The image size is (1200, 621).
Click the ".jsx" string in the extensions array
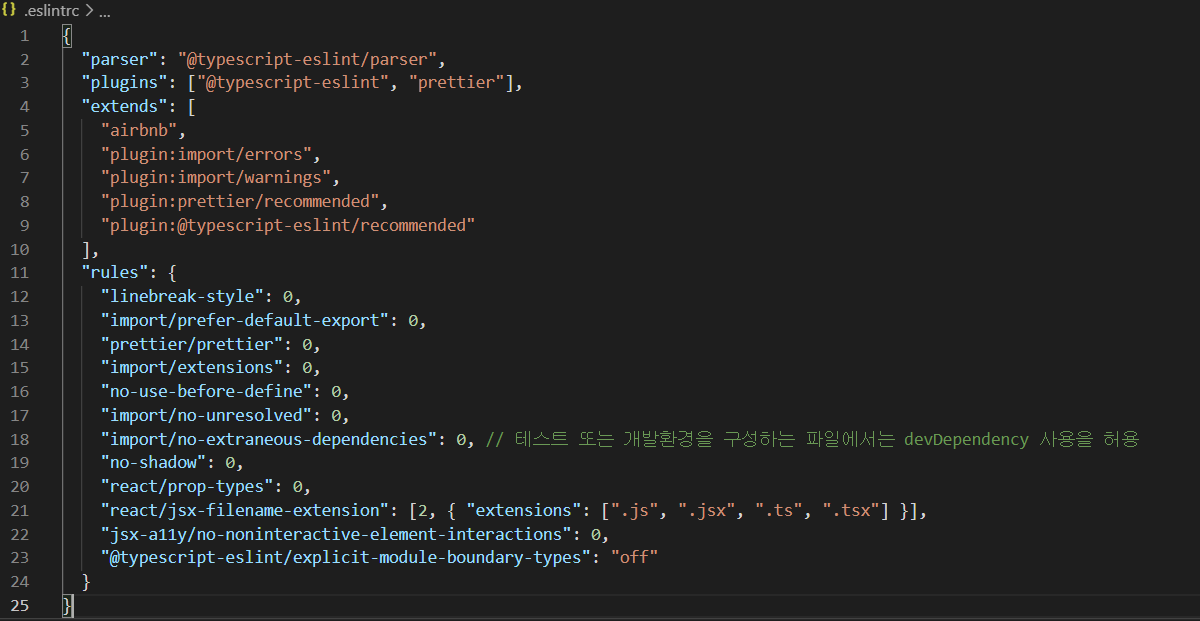coord(707,510)
